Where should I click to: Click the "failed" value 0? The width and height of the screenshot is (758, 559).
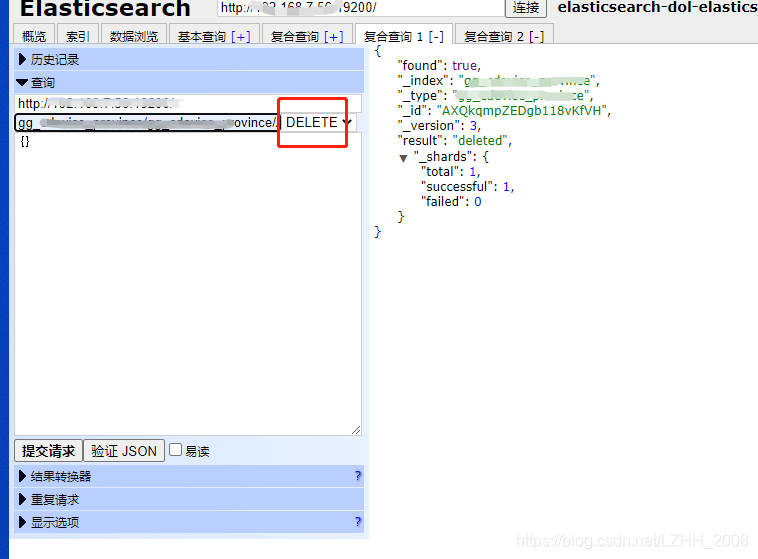pyautogui.click(x=478, y=202)
